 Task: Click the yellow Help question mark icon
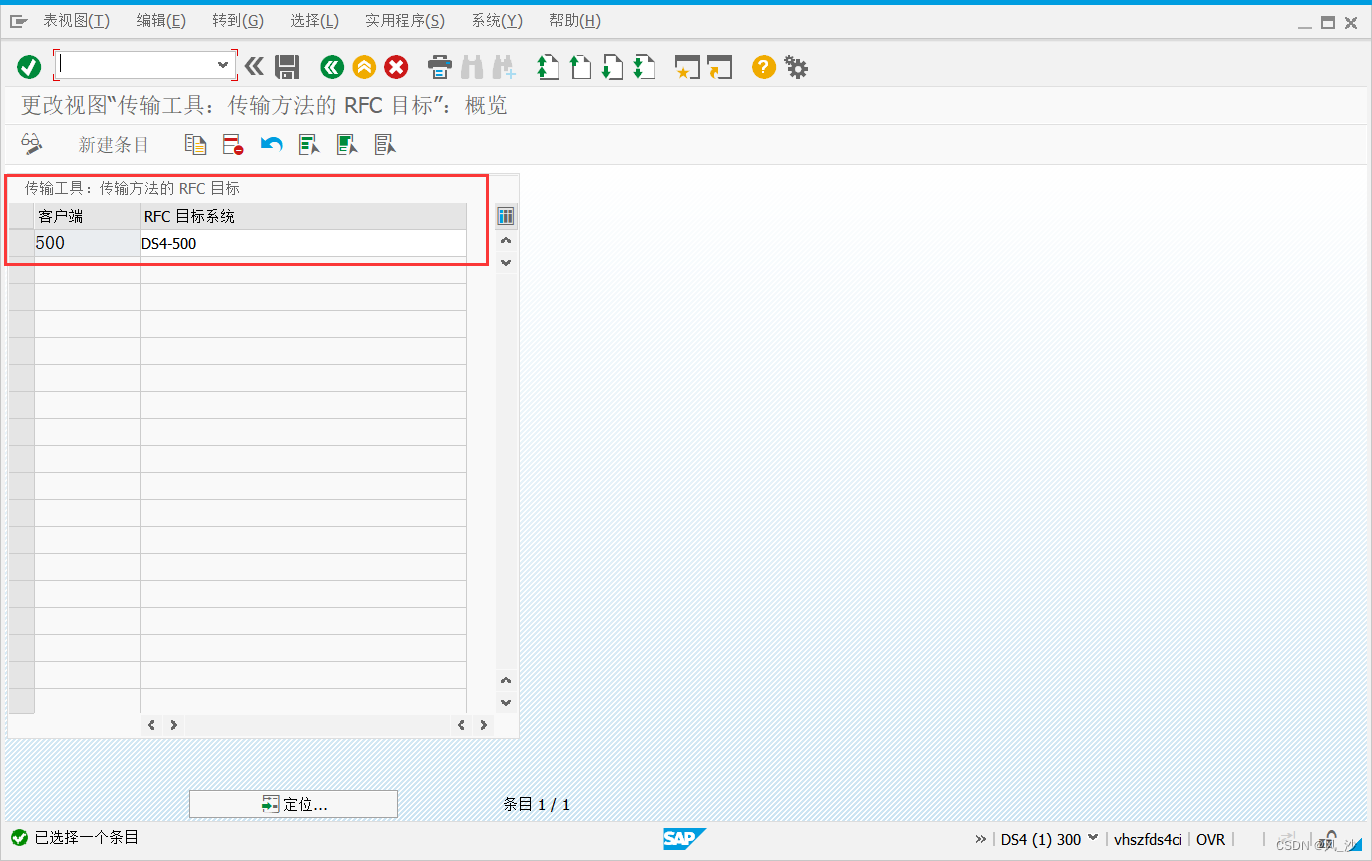coord(763,67)
